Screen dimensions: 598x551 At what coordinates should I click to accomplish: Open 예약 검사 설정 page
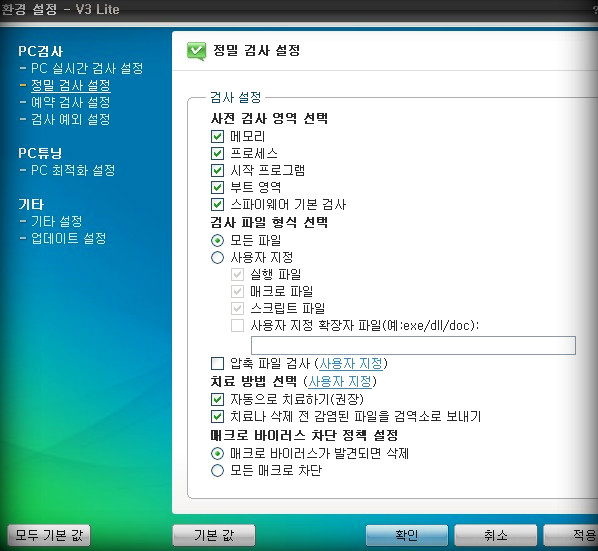coord(71,102)
